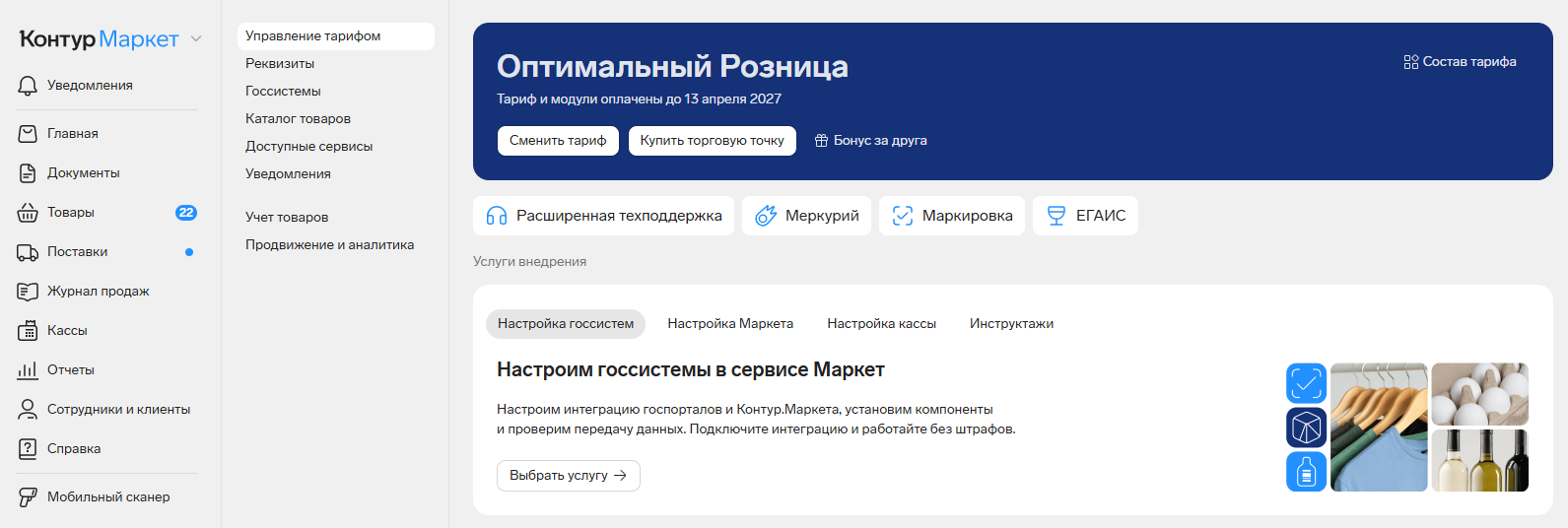Select Реквизиты in settings menu
1568x528 pixels.
click(x=280, y=64)
